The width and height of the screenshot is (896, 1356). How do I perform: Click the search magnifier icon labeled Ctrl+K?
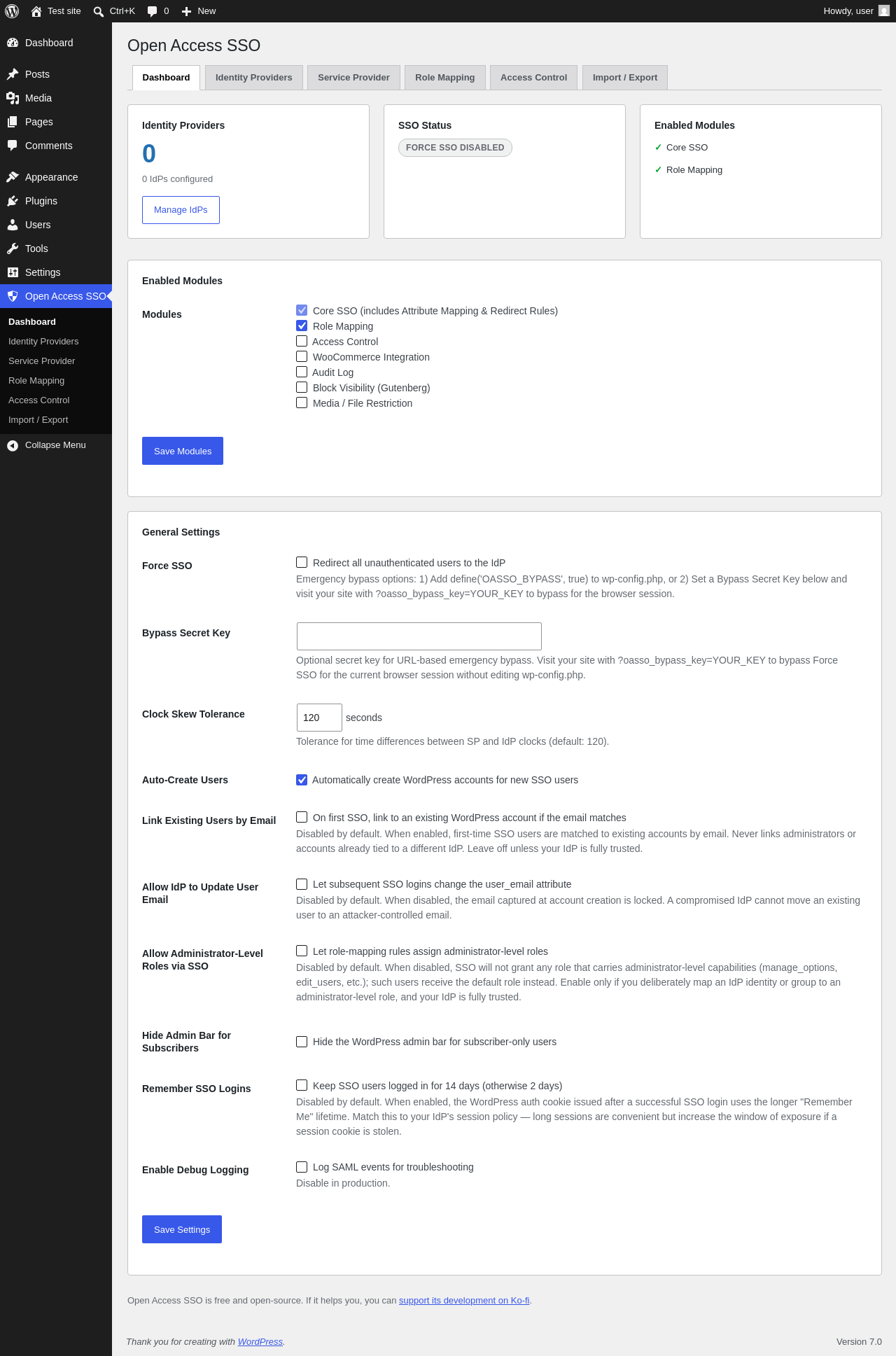99,11
